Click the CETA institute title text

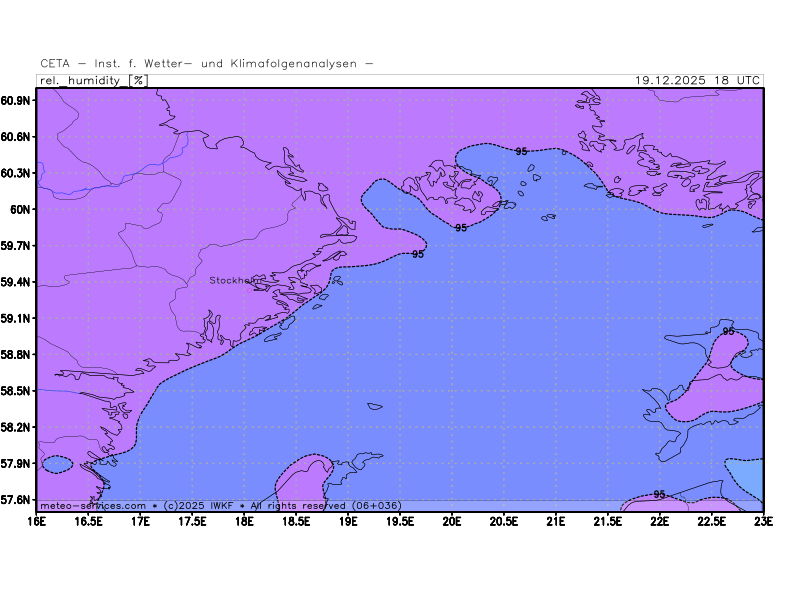[x=208, y=63]
